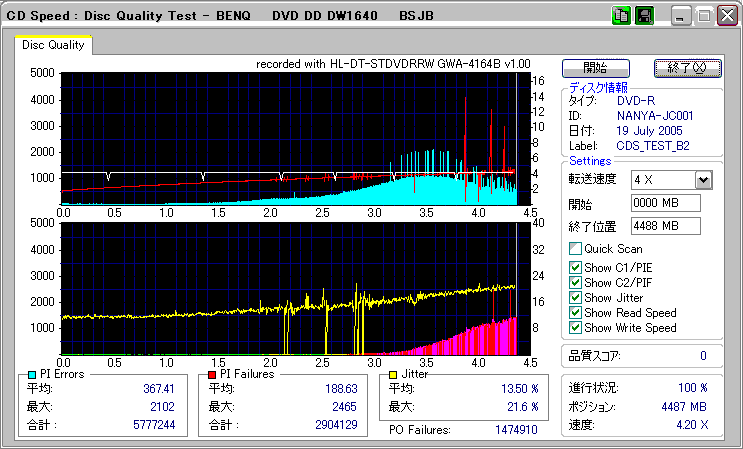Click the save floppy disk icon
743x449 pixels.
[644, 15]
